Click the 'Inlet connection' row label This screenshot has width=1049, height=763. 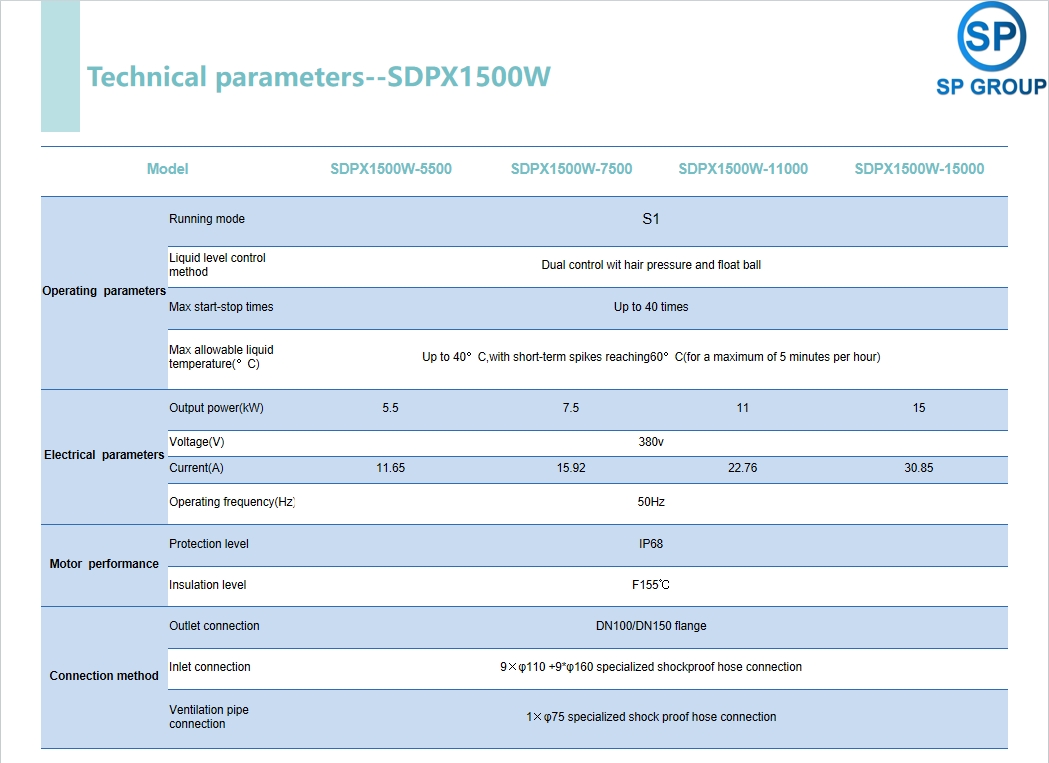click(209, 667)
